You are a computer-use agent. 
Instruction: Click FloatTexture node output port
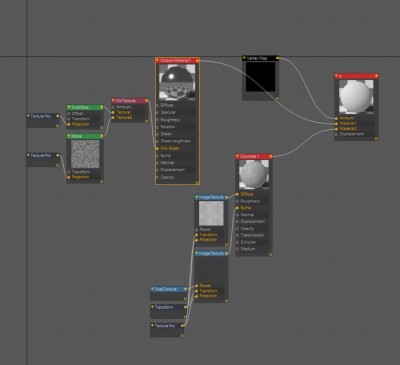click(x=185, y=289)
